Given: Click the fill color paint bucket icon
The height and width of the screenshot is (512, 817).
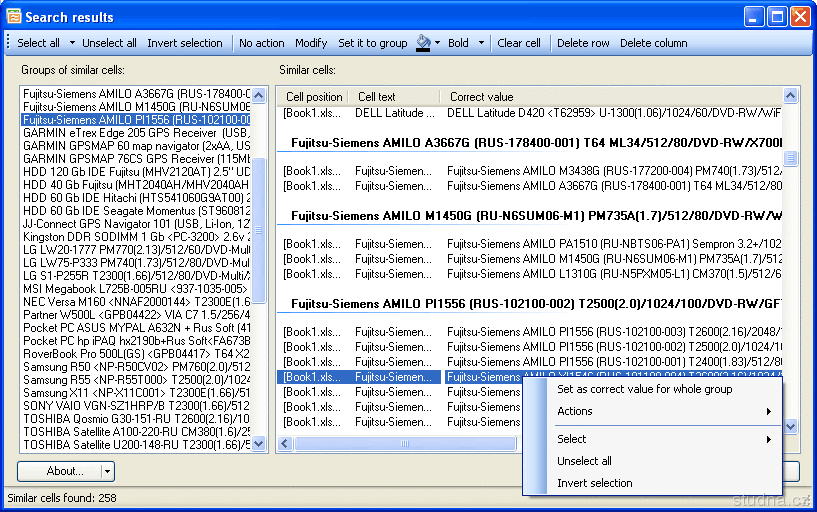Looking at the screenshot, I should click(x=423, y=43).
